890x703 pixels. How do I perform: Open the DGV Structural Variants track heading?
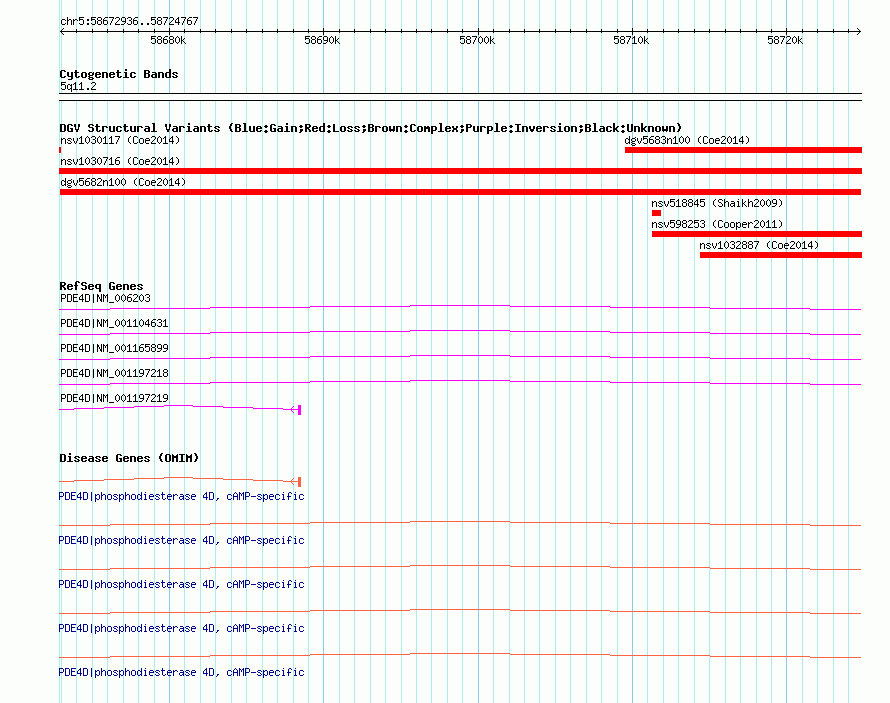tap(371, 128)
